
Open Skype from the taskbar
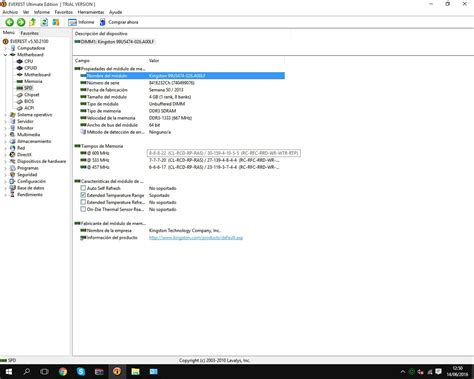(x=81, y=371)
